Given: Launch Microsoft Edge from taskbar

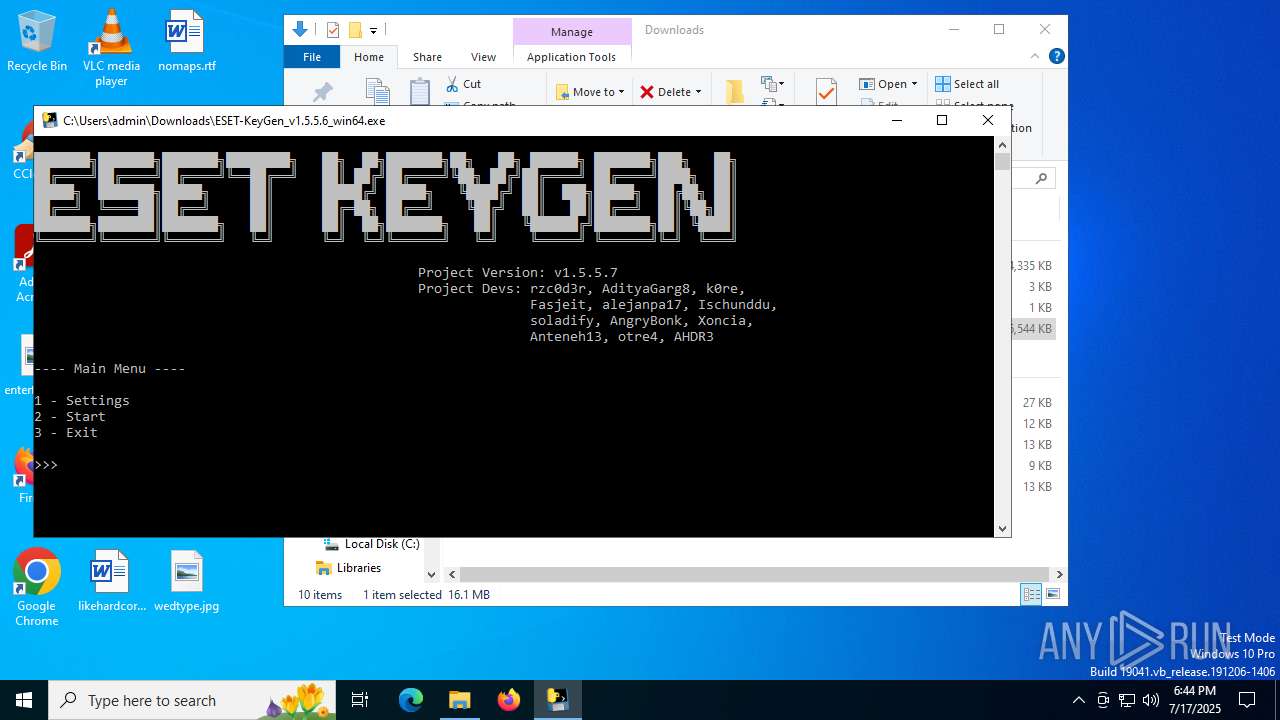Looking at the screenshot, I should coord(411,700).
